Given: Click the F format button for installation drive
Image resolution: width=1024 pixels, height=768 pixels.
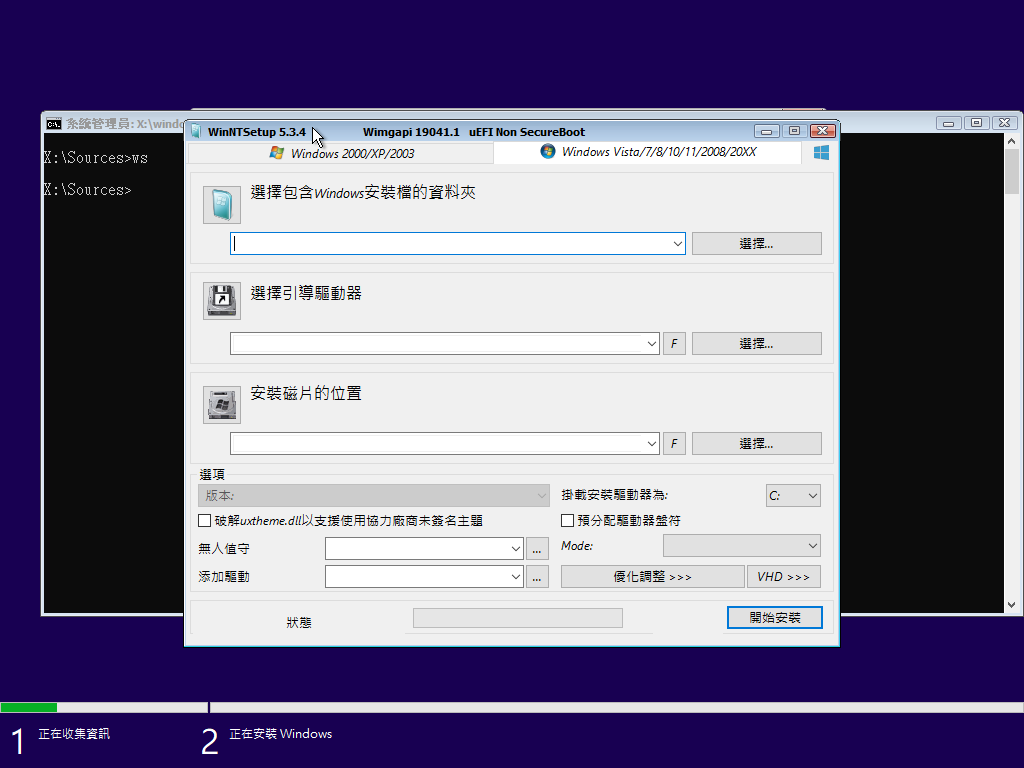Looking at the screenshot, I should click(674, 443).
